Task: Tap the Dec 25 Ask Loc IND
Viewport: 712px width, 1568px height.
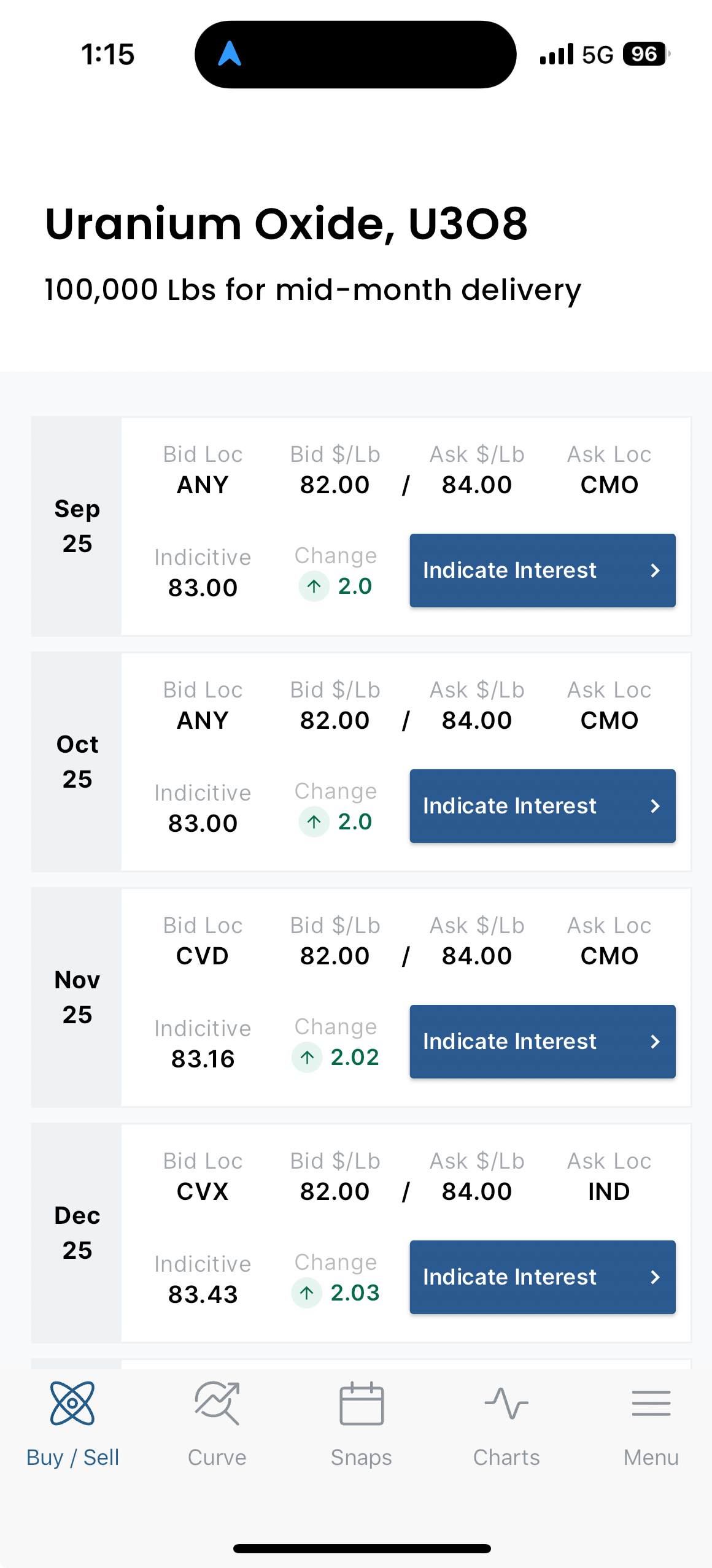Action: tap(609, 1191)
